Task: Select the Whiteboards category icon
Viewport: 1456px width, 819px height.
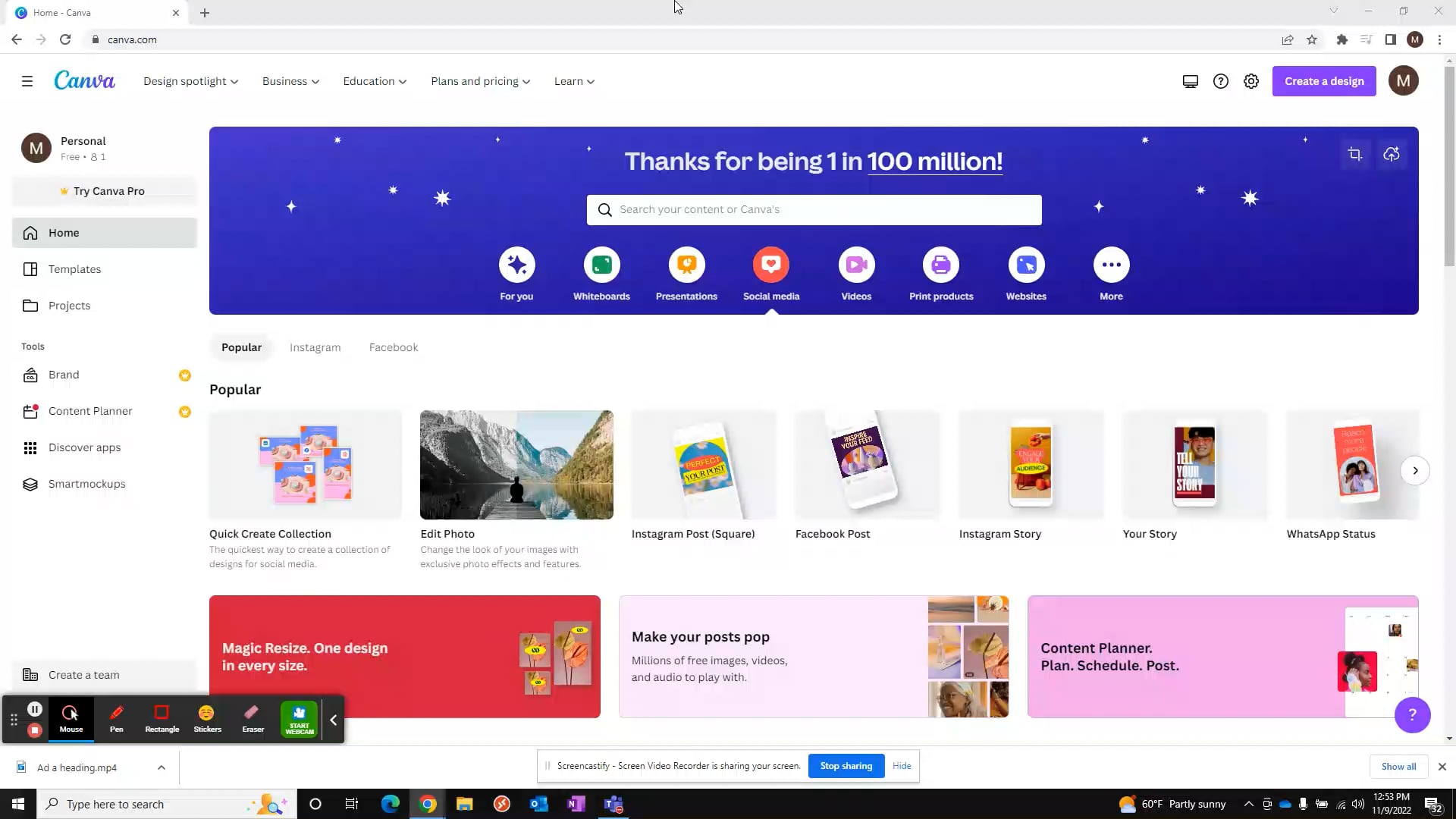Action: (601, 265)
